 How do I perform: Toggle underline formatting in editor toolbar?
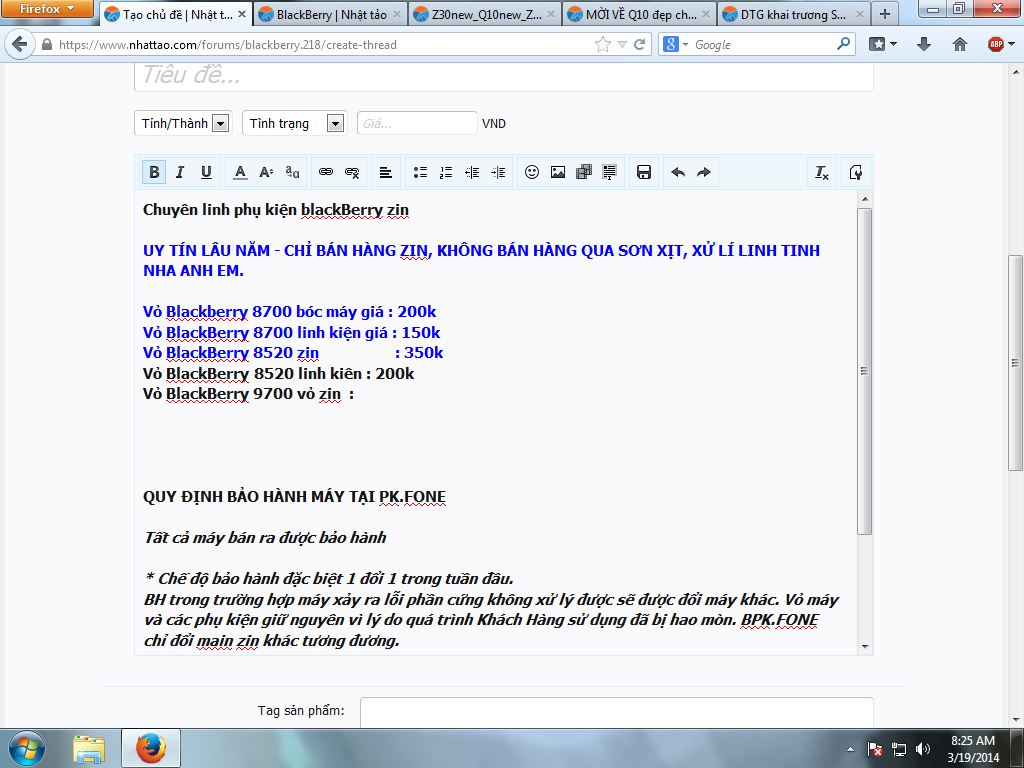[x=206, y=172]
